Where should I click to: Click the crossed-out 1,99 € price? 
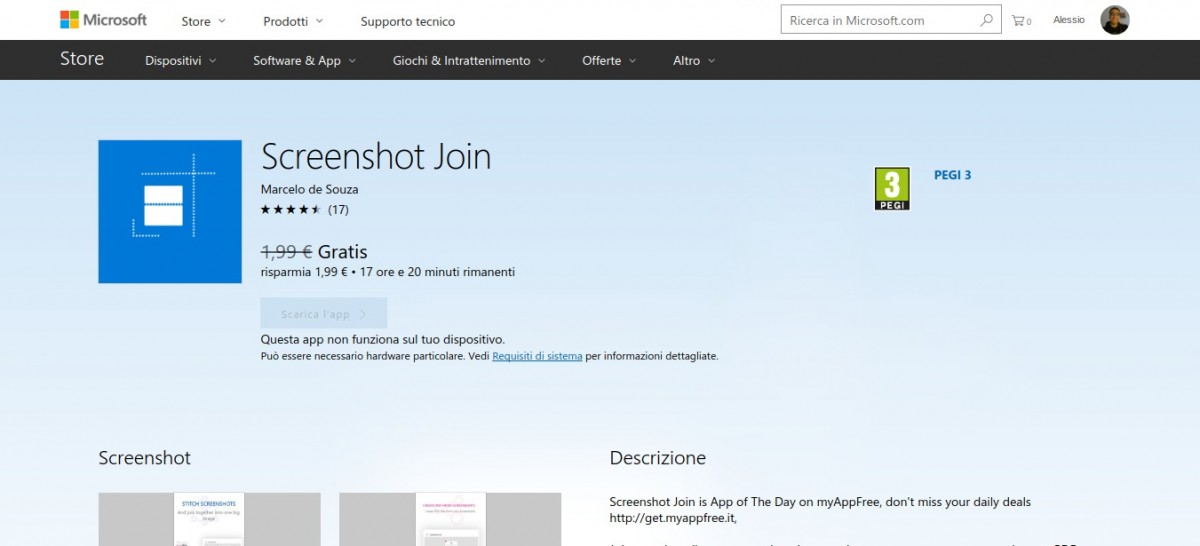coord(286,252)
